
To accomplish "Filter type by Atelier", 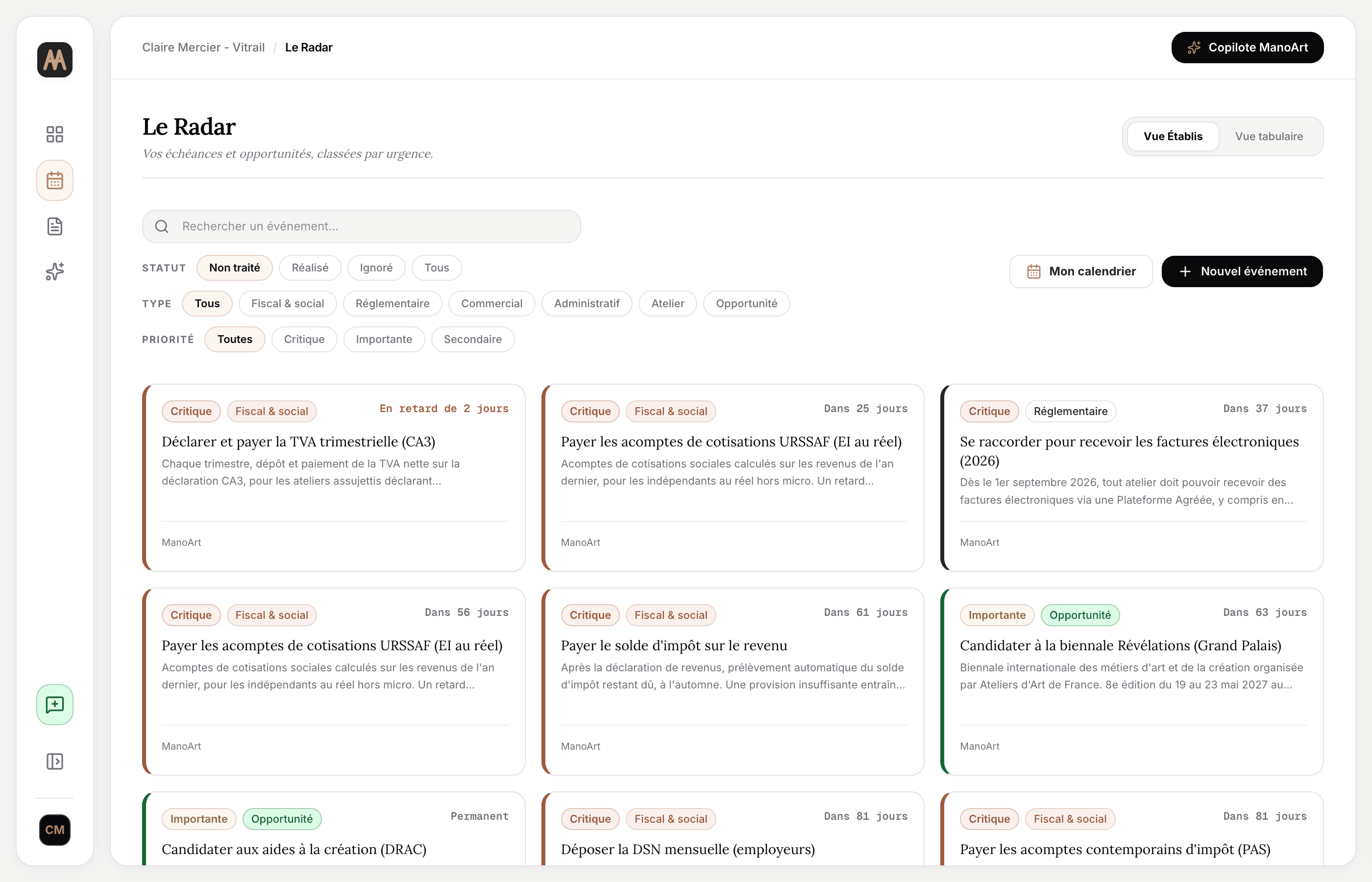I will click(668, 303).
